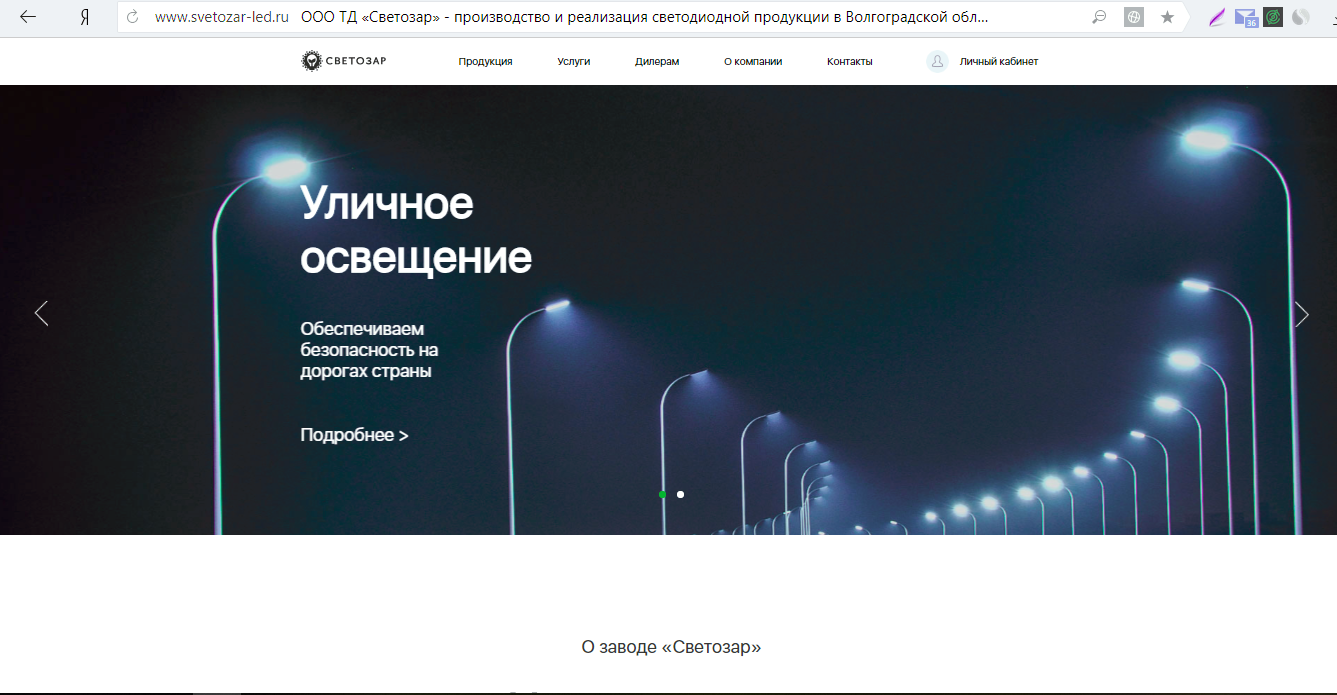The height and width of the screenshot is (695, 1337).
Task: Click the user avatar icon near Личный кабинет
Action: click(937, 61)
